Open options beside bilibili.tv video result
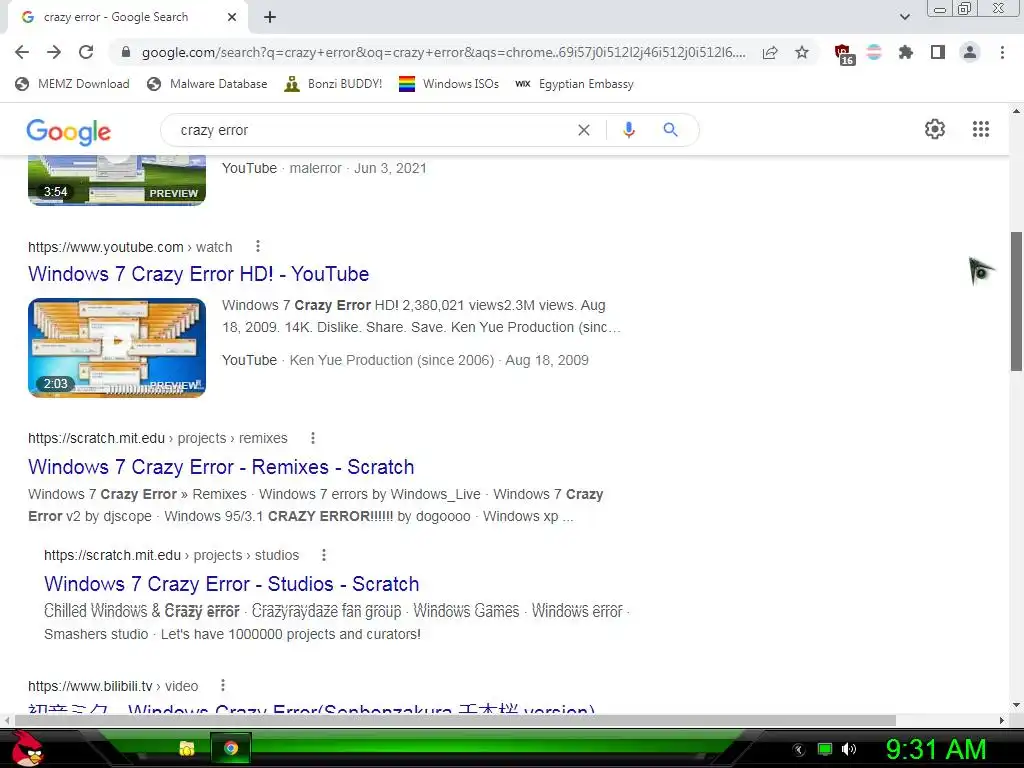Screen dimensions: 1024x768 click(x=223, y=685)
